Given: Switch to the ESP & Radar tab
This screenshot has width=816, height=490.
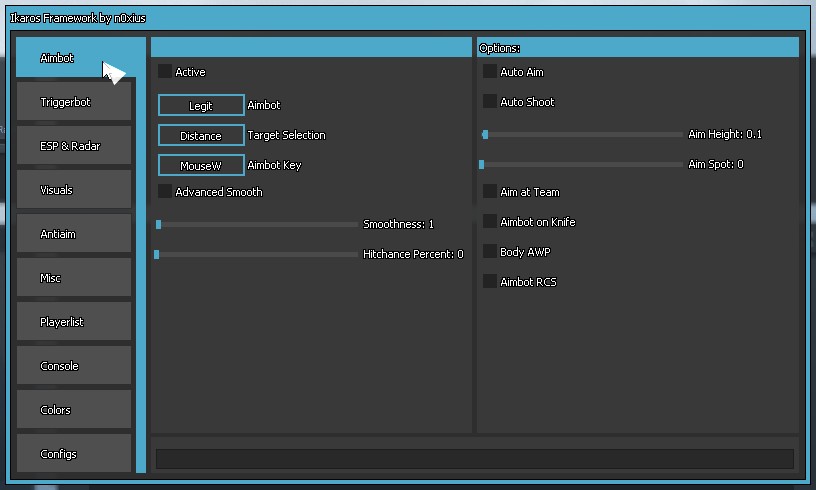Looking at the screenshot, I should [74, 146].
